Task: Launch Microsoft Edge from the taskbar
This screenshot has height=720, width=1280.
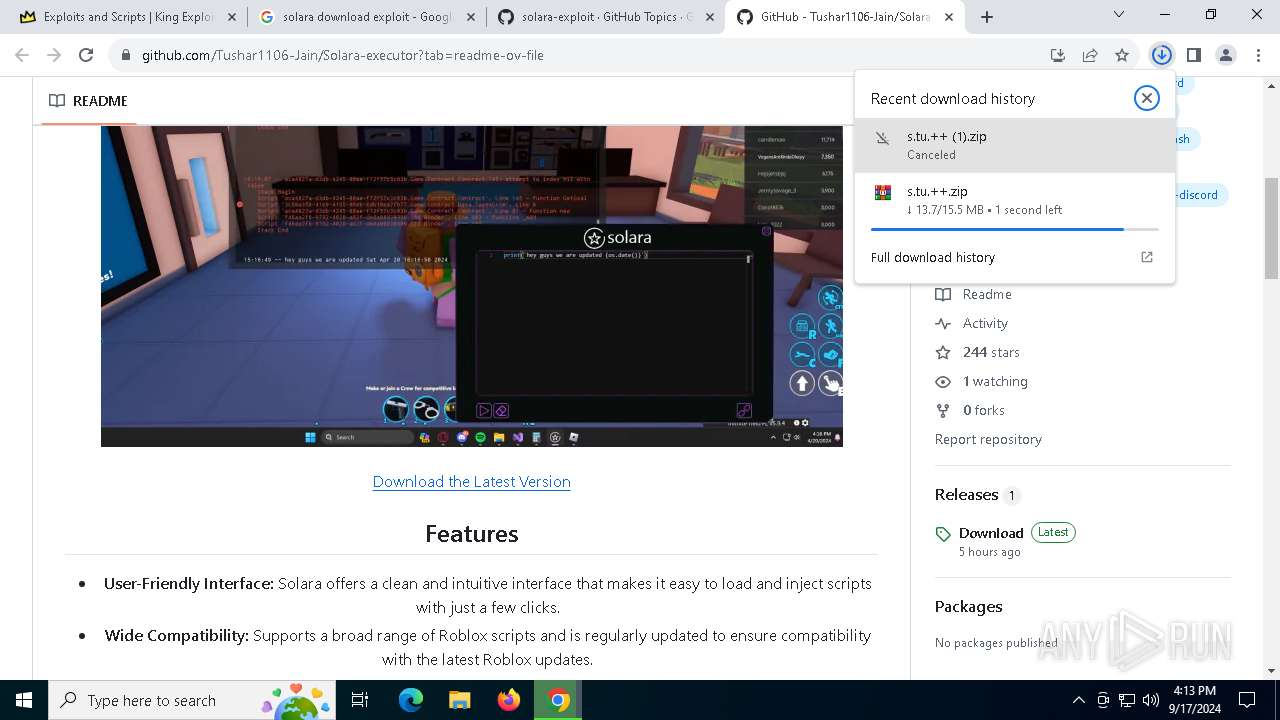Action: coord(411,700)
